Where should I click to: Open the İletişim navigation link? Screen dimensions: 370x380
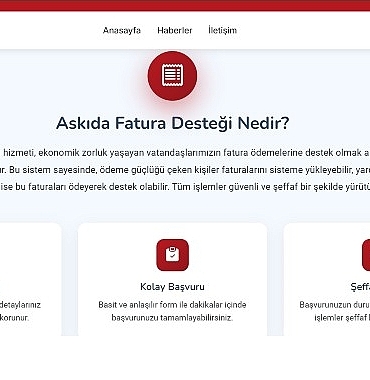[x=223, y=30]
